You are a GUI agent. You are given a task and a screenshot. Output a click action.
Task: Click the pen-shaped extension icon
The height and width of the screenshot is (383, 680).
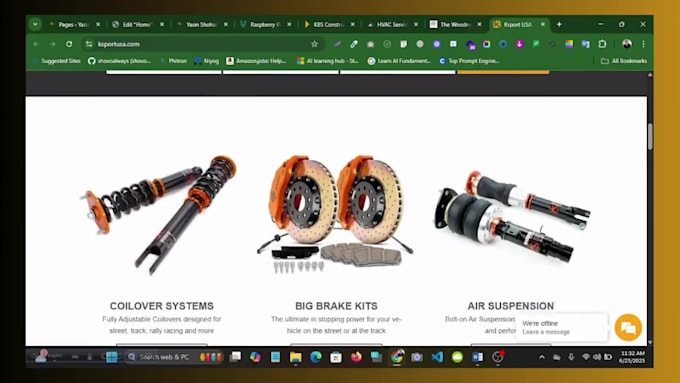(354, 44)
